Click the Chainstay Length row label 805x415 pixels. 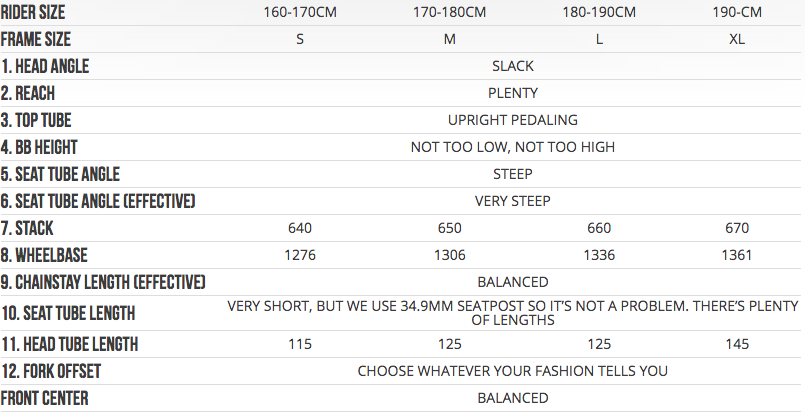(103, 282)
